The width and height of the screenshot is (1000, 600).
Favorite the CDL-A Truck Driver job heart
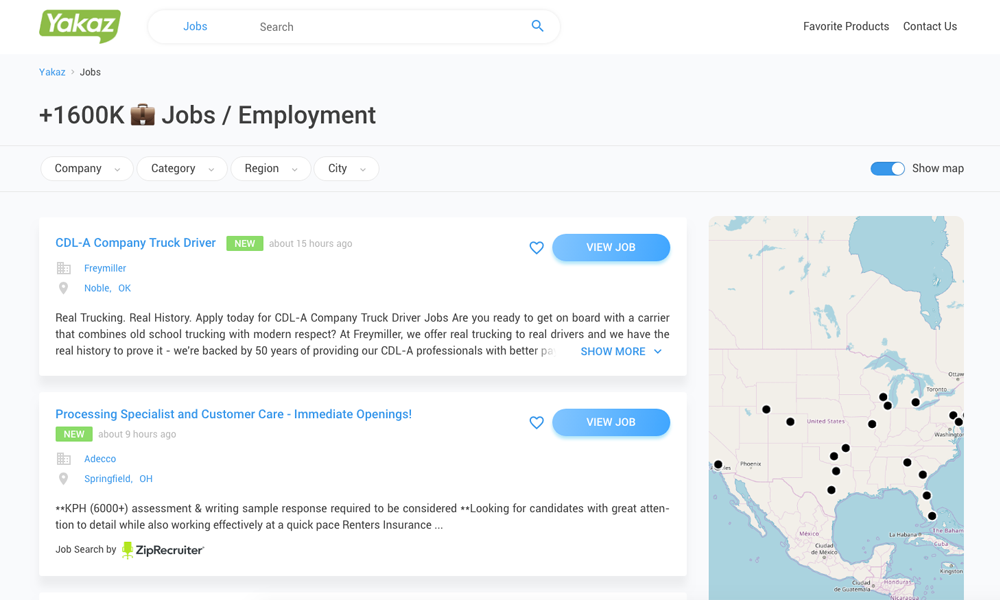[x=536, y=248]
